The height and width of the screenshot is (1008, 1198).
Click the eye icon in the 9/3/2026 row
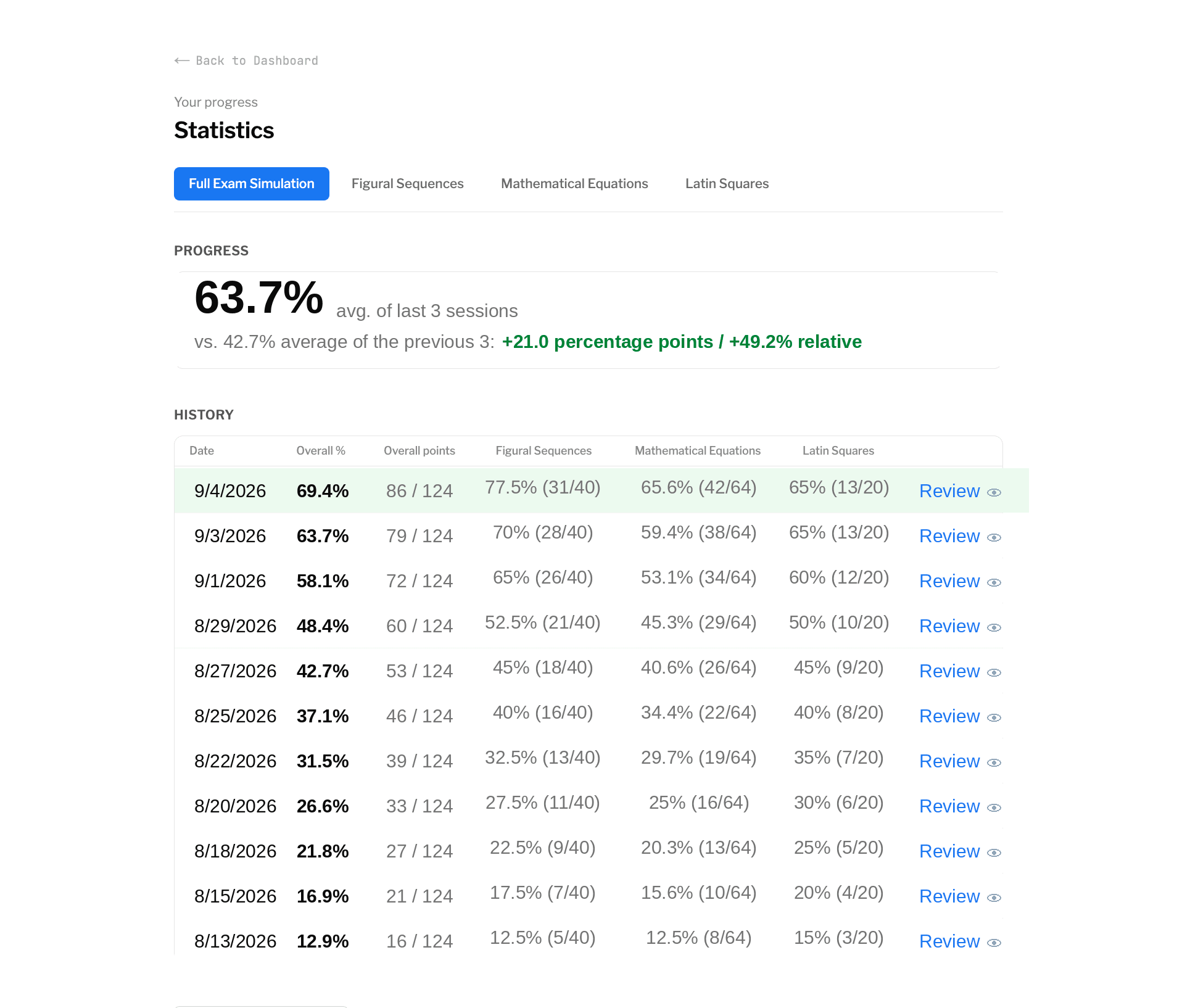pyautogui.click(x=994, y=537)
